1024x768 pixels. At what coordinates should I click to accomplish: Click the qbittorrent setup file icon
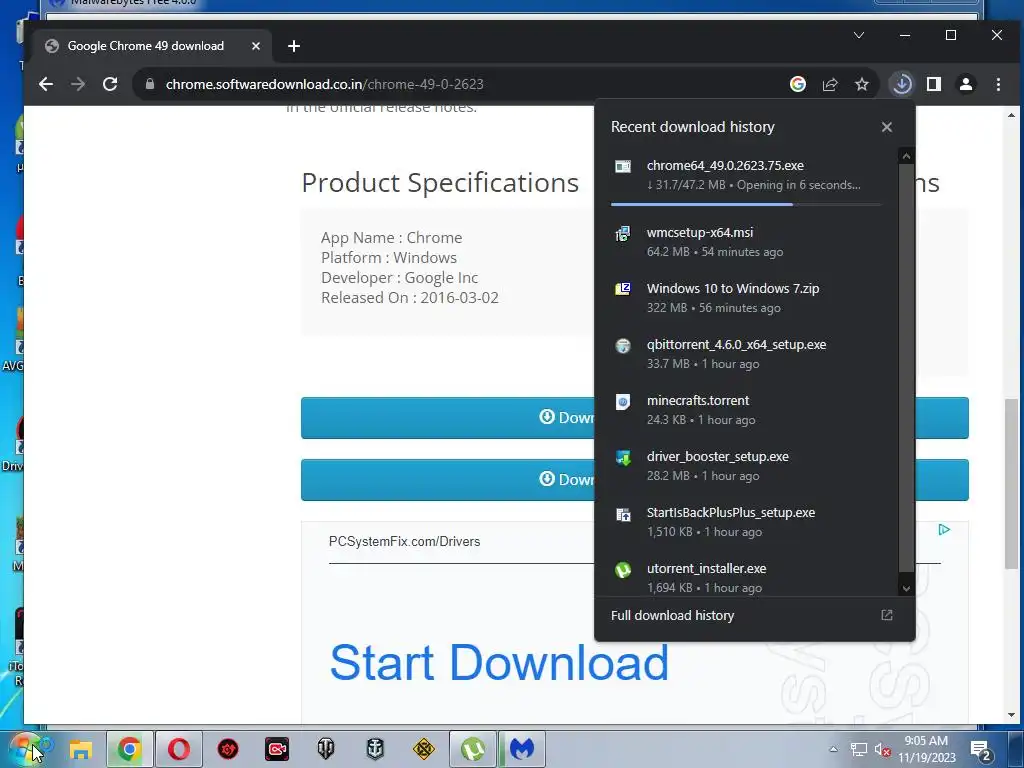coord(623,345)
